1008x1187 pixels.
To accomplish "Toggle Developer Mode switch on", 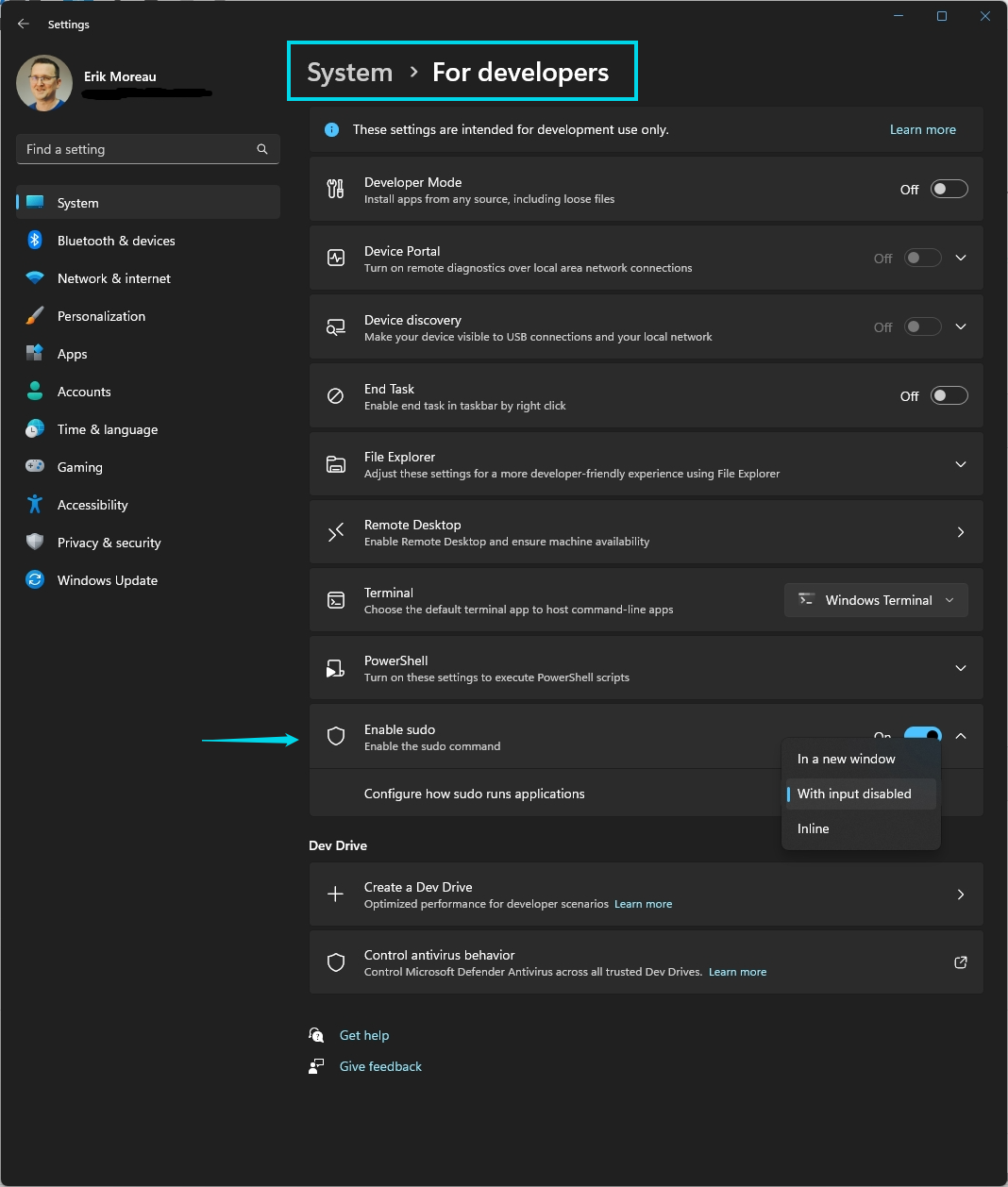I will pyautogui.click(x=949, y=190).
